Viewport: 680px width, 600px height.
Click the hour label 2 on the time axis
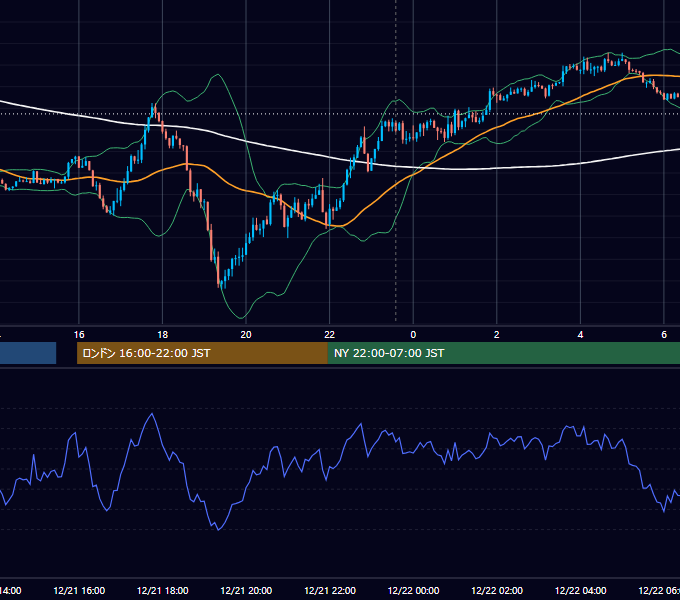[497, 335]
